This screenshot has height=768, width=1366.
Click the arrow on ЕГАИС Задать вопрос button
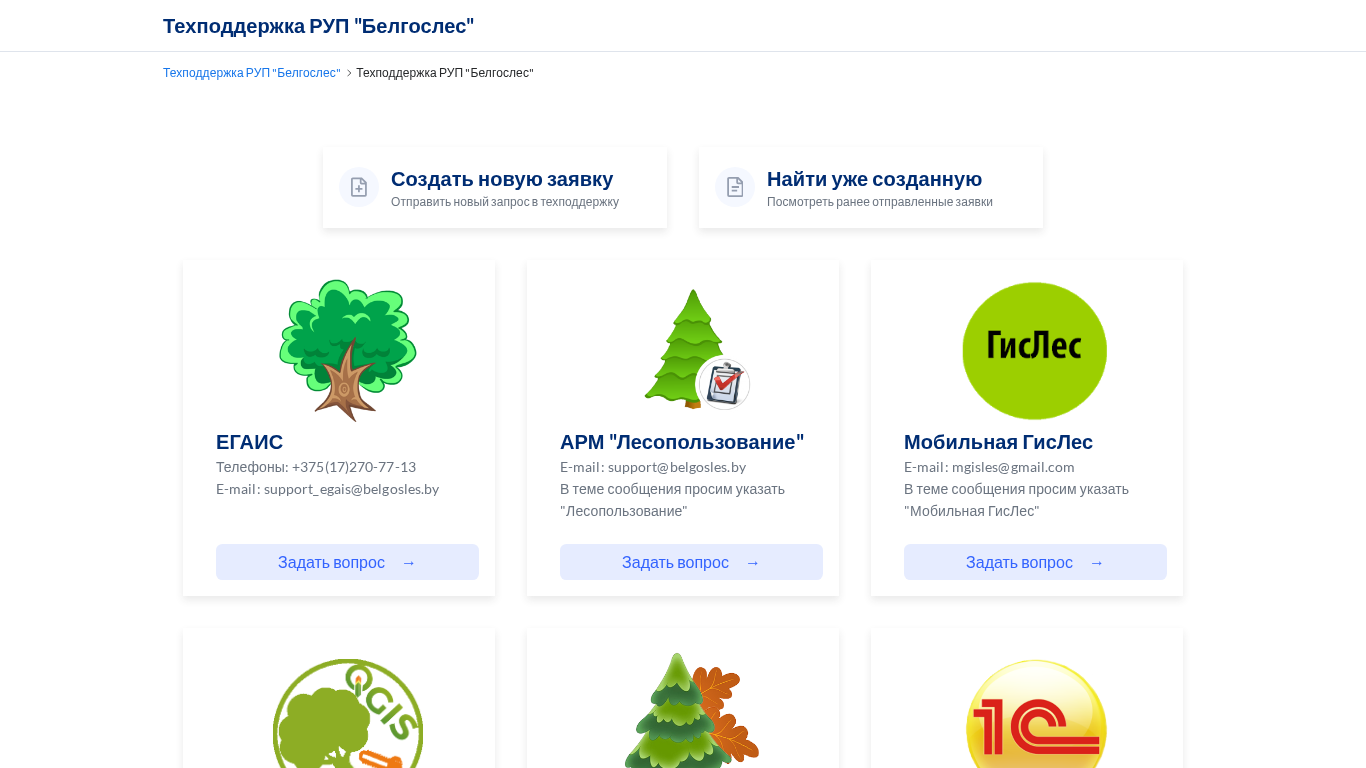(408, 562)
